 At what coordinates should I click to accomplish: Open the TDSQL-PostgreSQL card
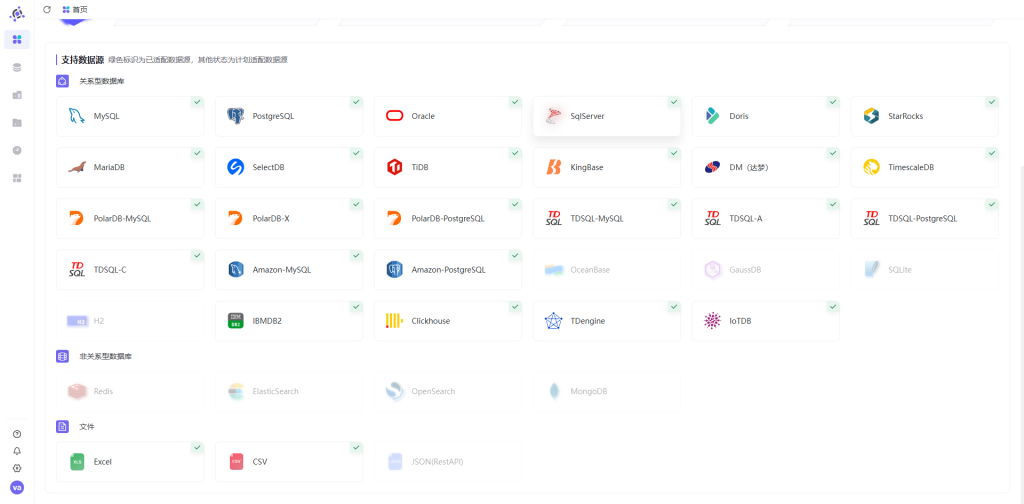pyautogui.click(x=924, y=219)
